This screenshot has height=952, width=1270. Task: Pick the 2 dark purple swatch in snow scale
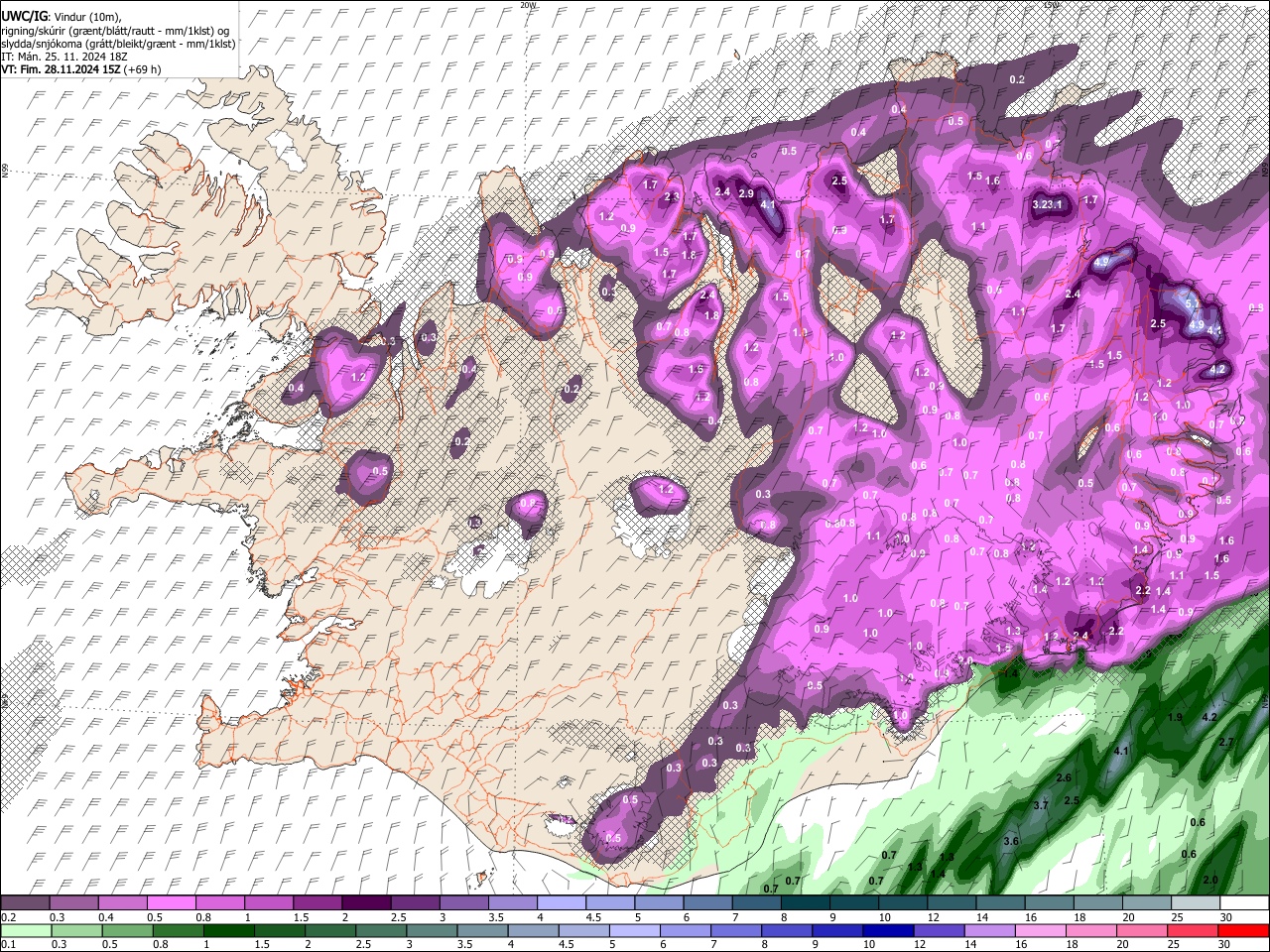point(365,903)
